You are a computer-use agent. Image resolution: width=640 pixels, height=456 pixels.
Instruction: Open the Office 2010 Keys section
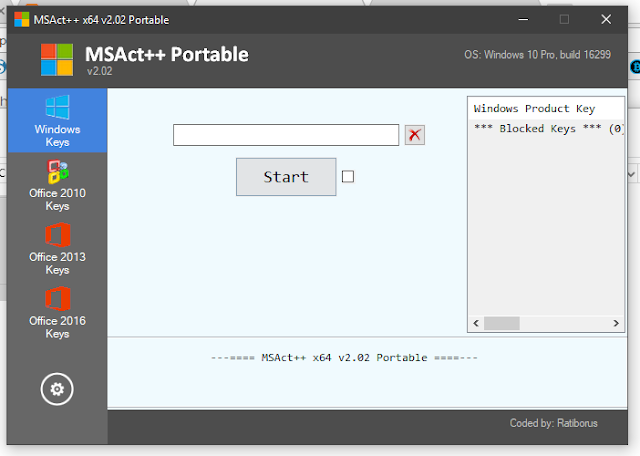point(57,185)
